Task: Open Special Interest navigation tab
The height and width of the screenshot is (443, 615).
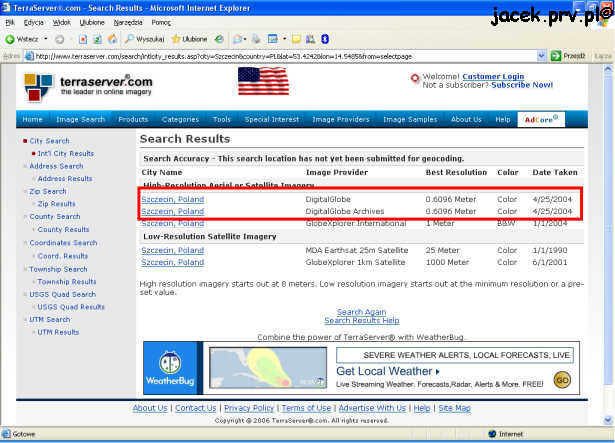Action: (272, 119)
